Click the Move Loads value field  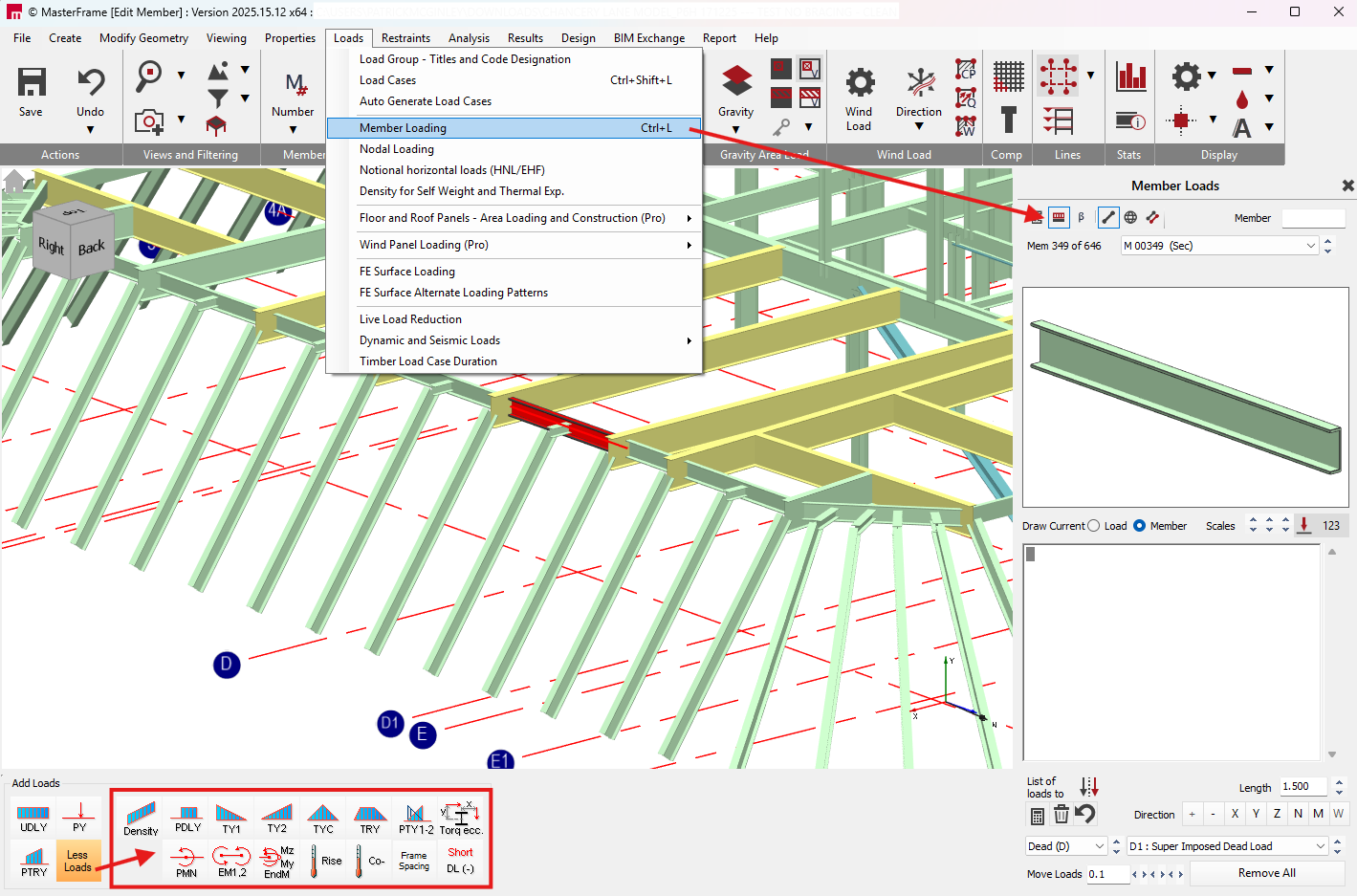(x=1107, y=874)
